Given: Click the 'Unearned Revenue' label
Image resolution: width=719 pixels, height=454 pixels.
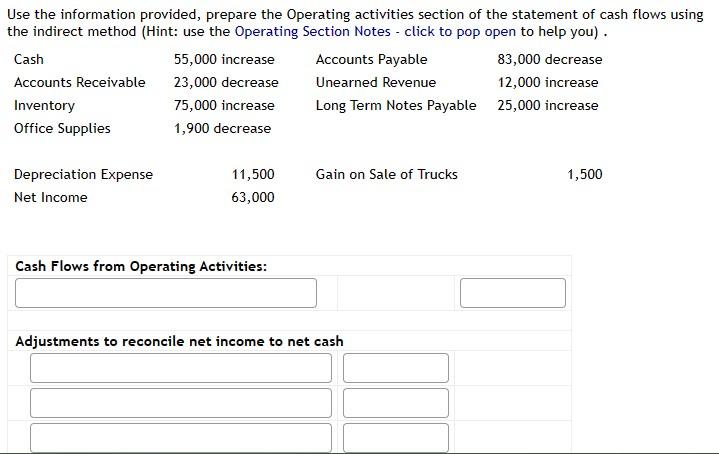Looking at the screenshot, I should (376, 83).
